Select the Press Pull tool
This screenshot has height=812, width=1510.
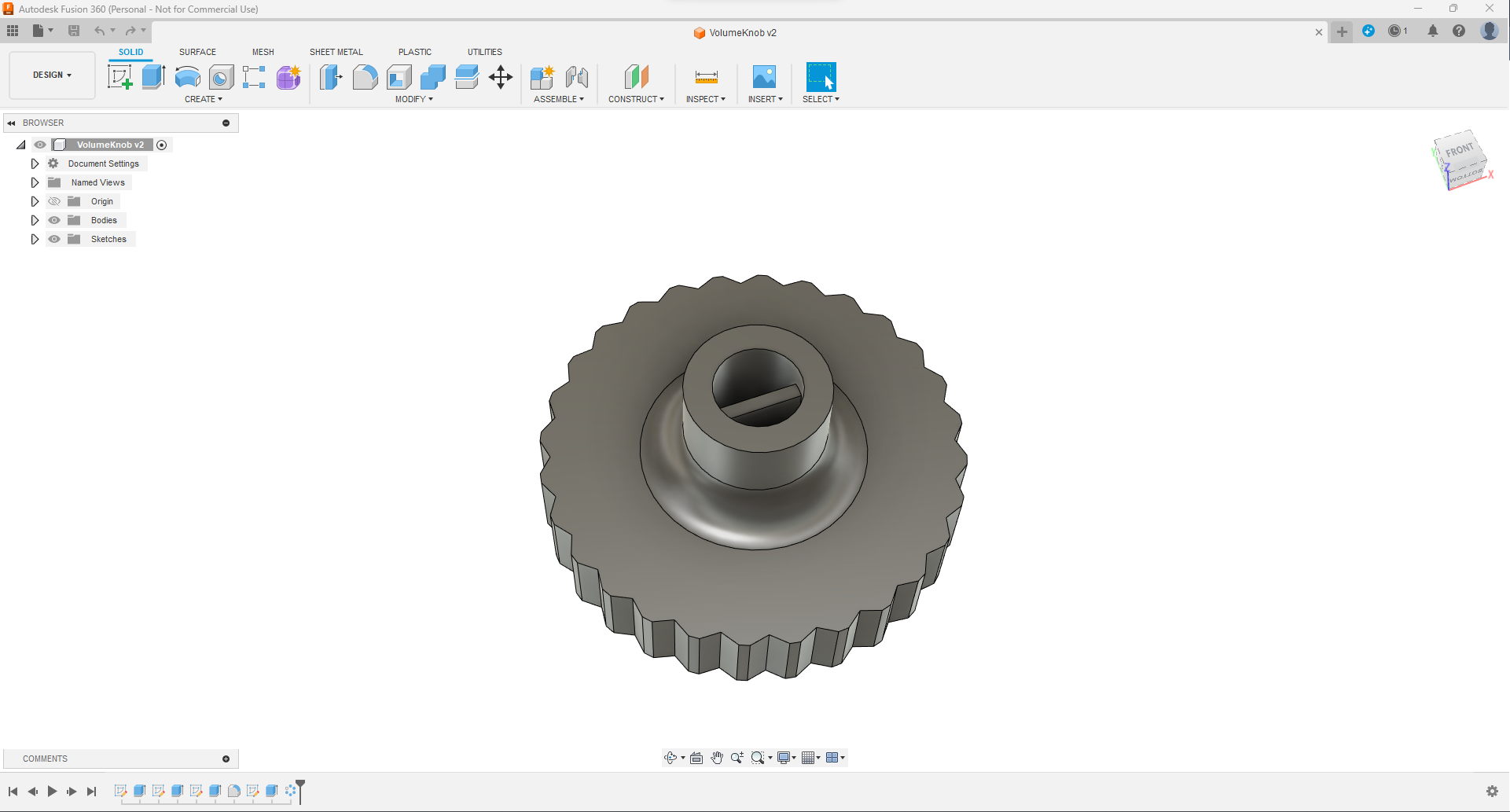coord(331,77)
